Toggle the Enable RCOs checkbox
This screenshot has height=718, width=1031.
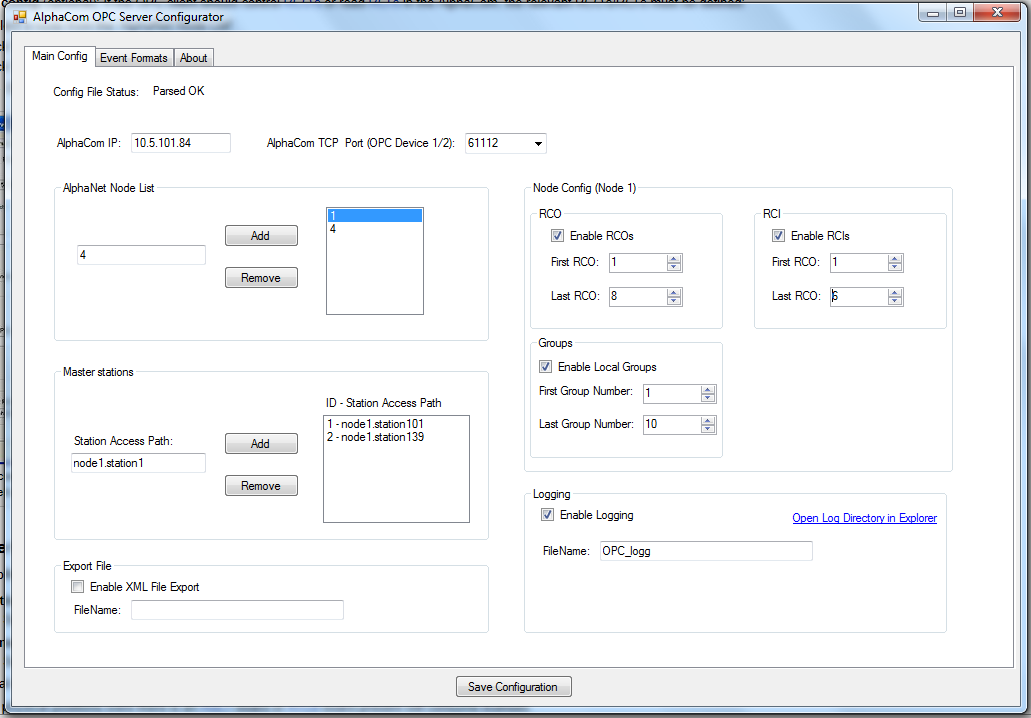coord(557,236)
